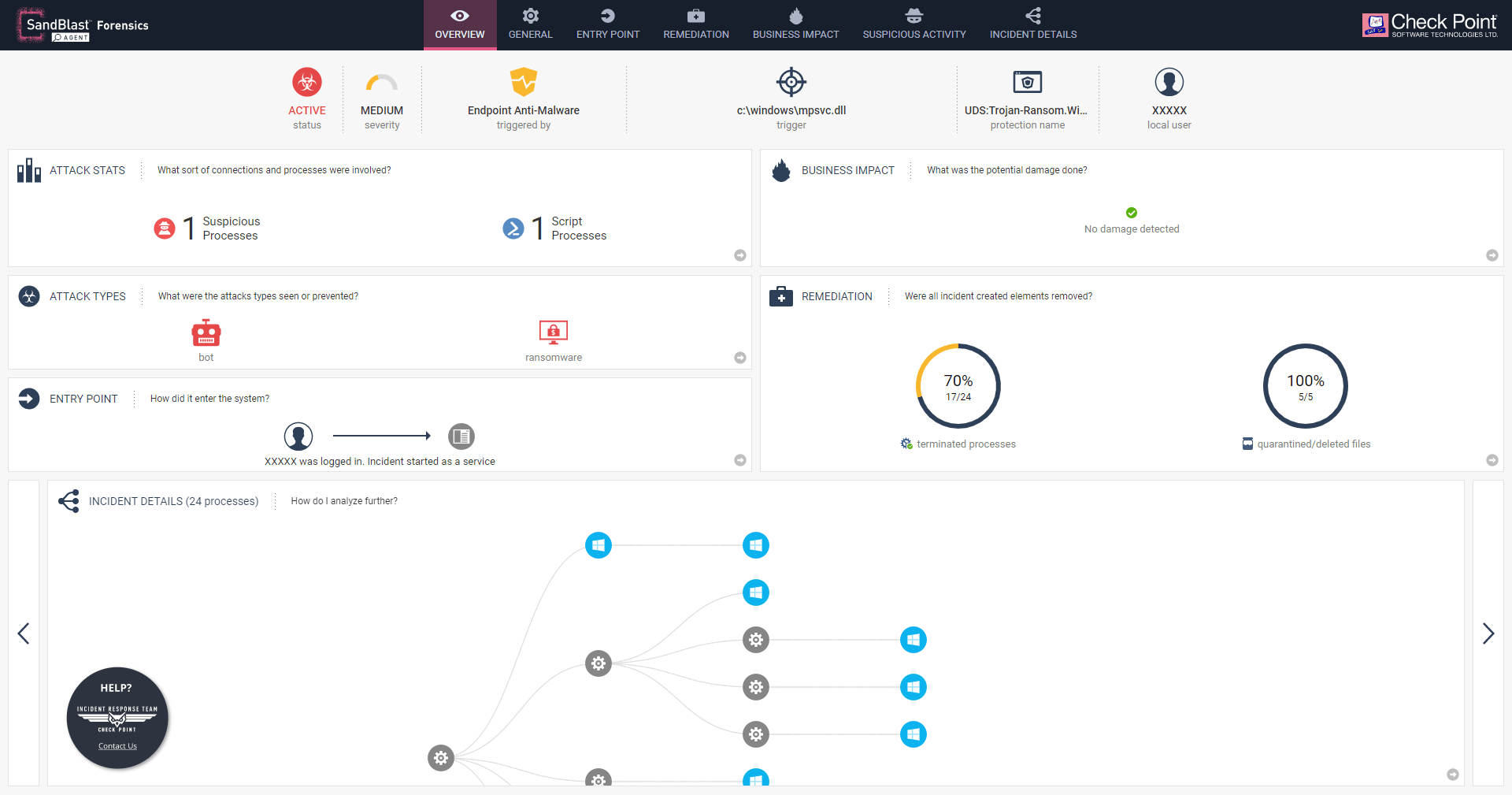
Task: Expand the Incident Details panel arrow
Action: point(1453,775)
